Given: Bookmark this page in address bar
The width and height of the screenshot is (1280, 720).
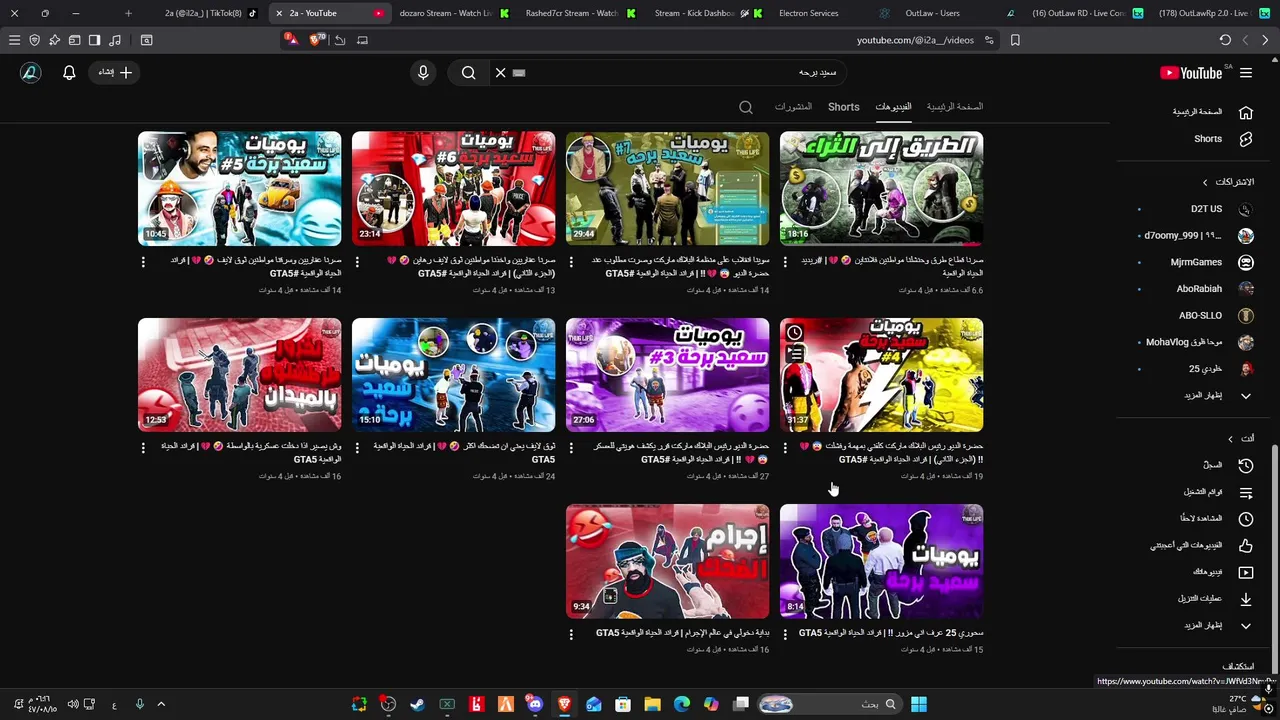Looking at the screenshot, I should click(x=1015, y=40).
